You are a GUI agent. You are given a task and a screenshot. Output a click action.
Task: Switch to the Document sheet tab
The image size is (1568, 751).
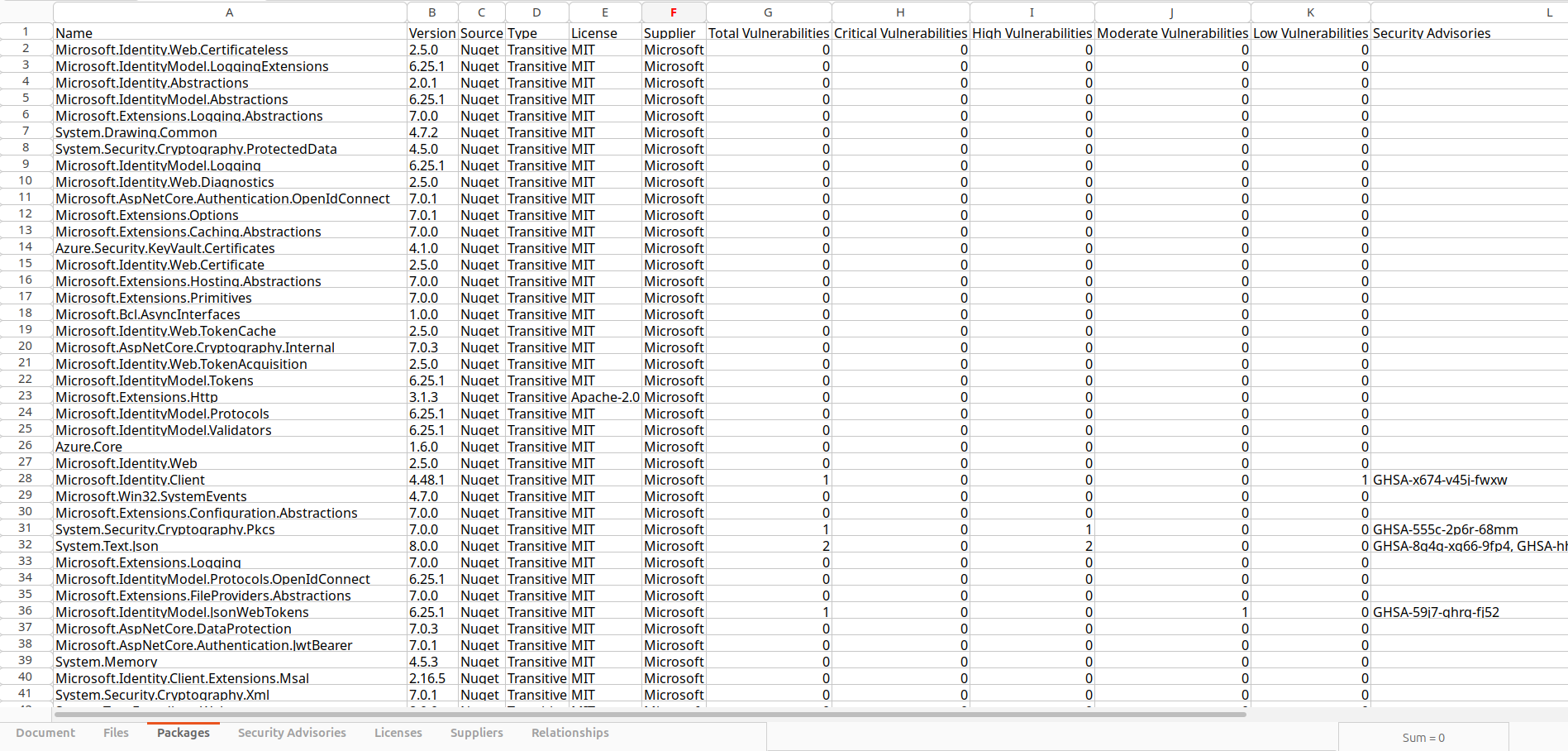pos(45,733)
